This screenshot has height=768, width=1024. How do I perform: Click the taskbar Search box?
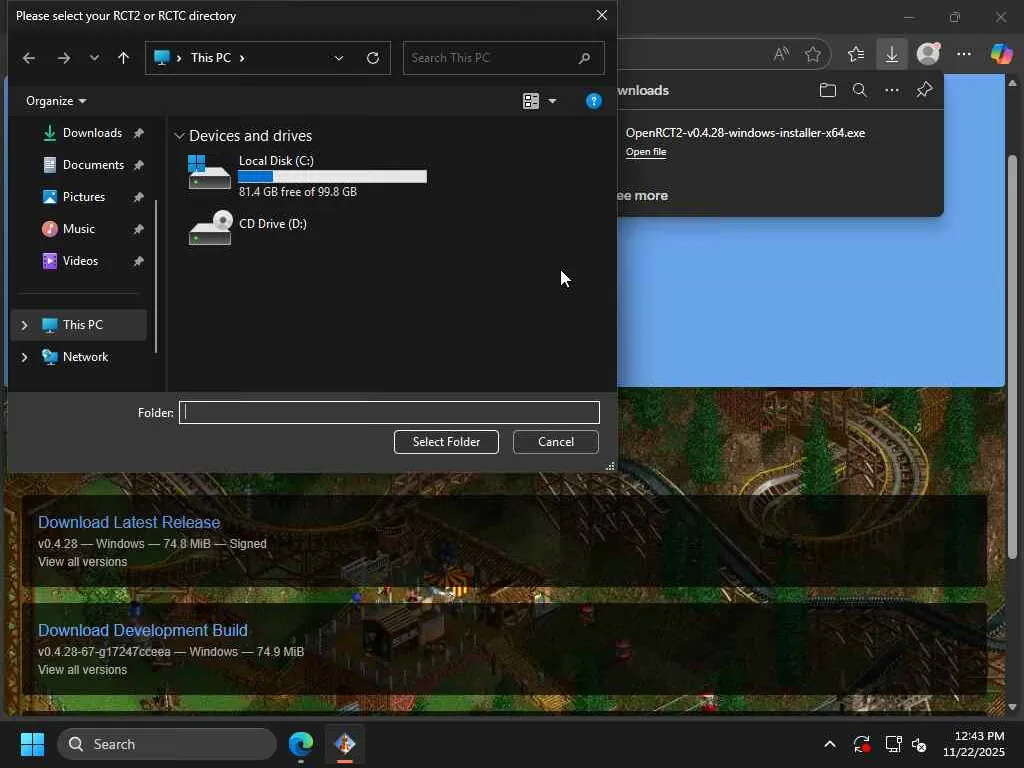tap(167, 744)
